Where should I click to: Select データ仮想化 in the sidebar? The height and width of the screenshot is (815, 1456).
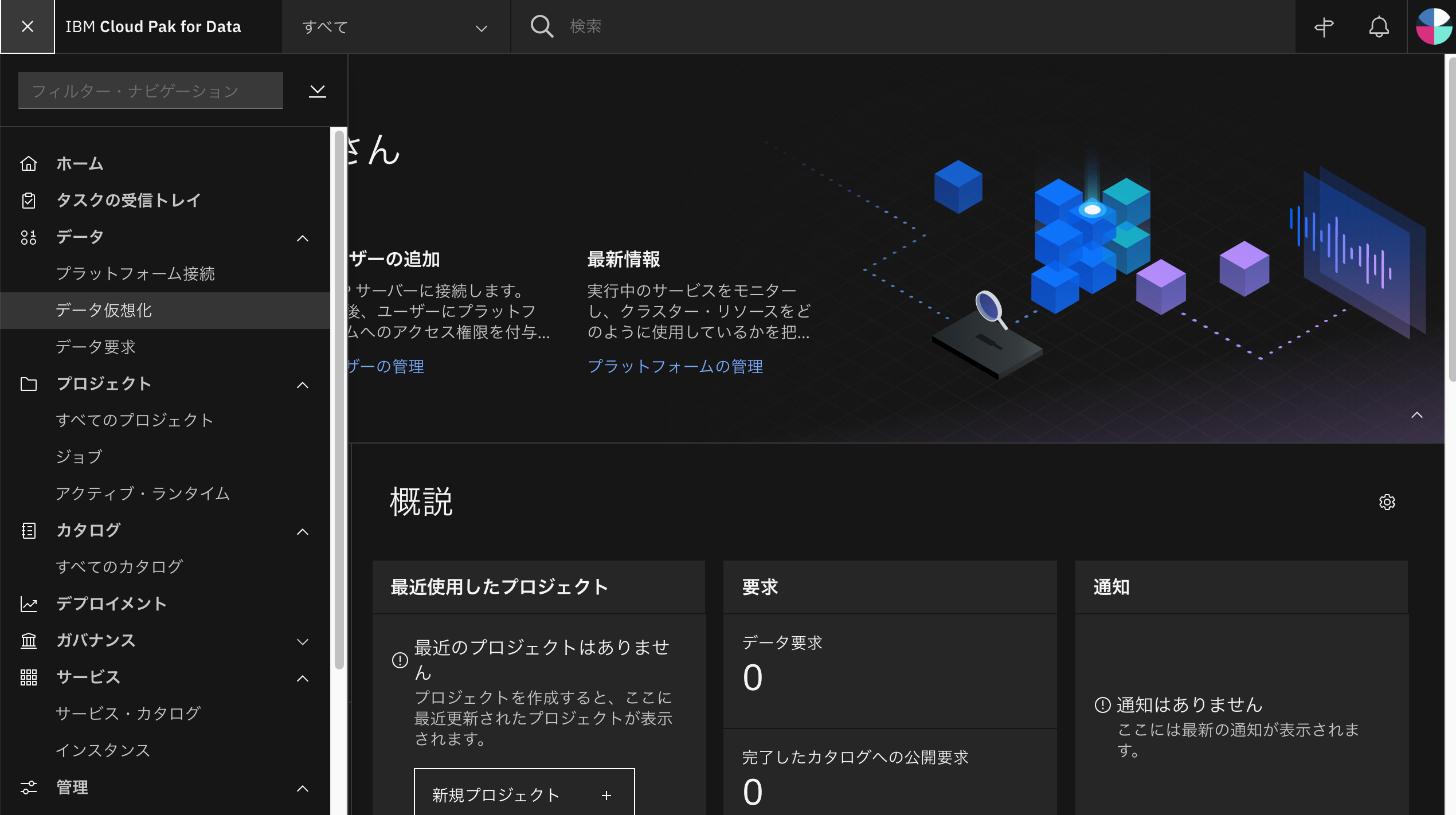coord(104,310)
